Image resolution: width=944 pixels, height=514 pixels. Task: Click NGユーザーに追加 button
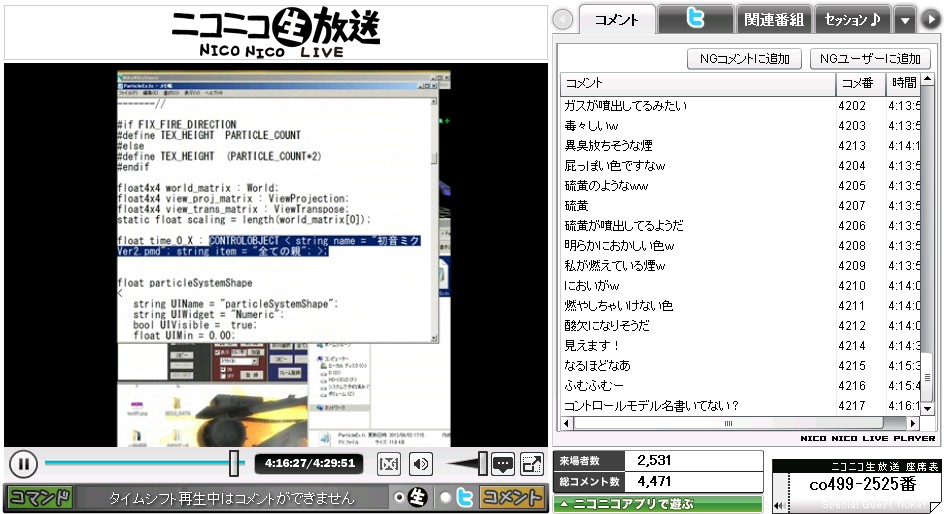871,58
